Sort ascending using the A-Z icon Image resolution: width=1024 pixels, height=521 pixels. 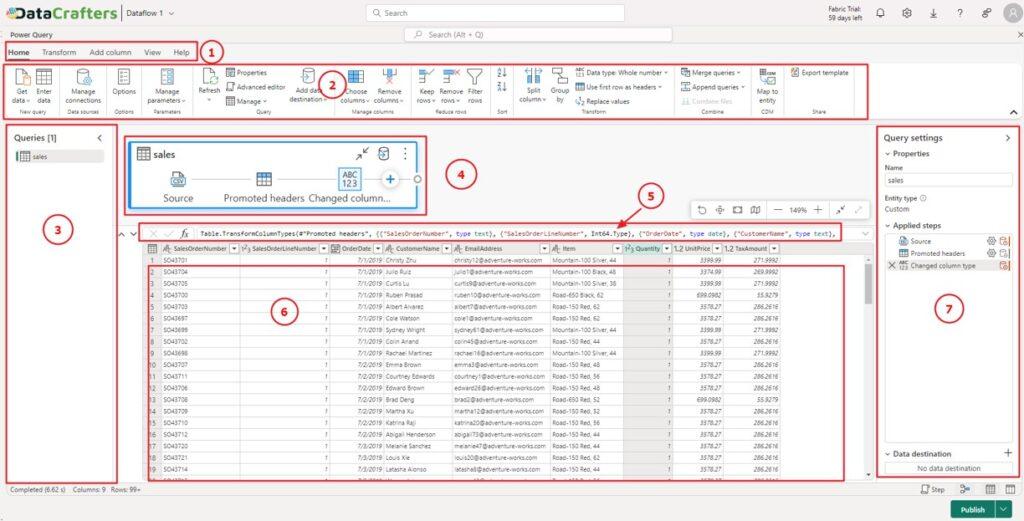[502, 72]
